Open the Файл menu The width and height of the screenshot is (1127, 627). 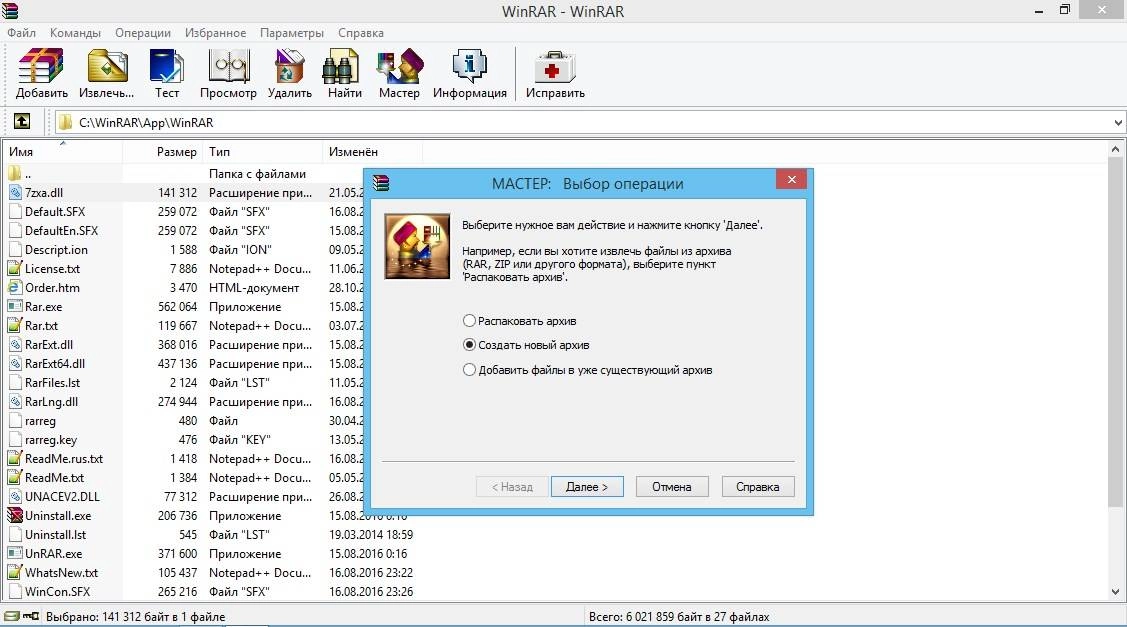(x=22, y=33)
